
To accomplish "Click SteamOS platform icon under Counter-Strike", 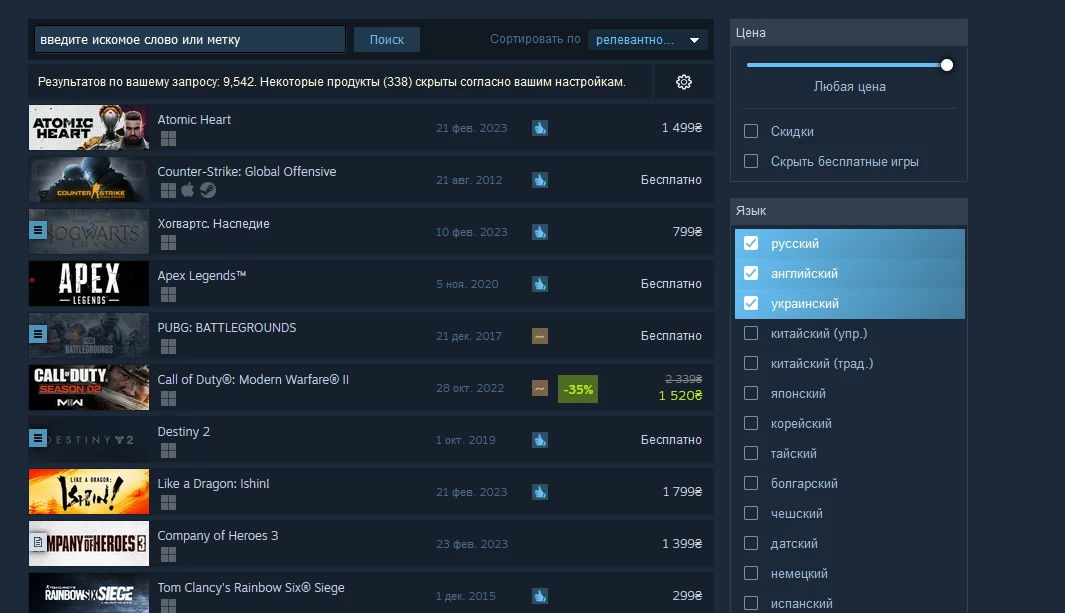I will (208, 191).
